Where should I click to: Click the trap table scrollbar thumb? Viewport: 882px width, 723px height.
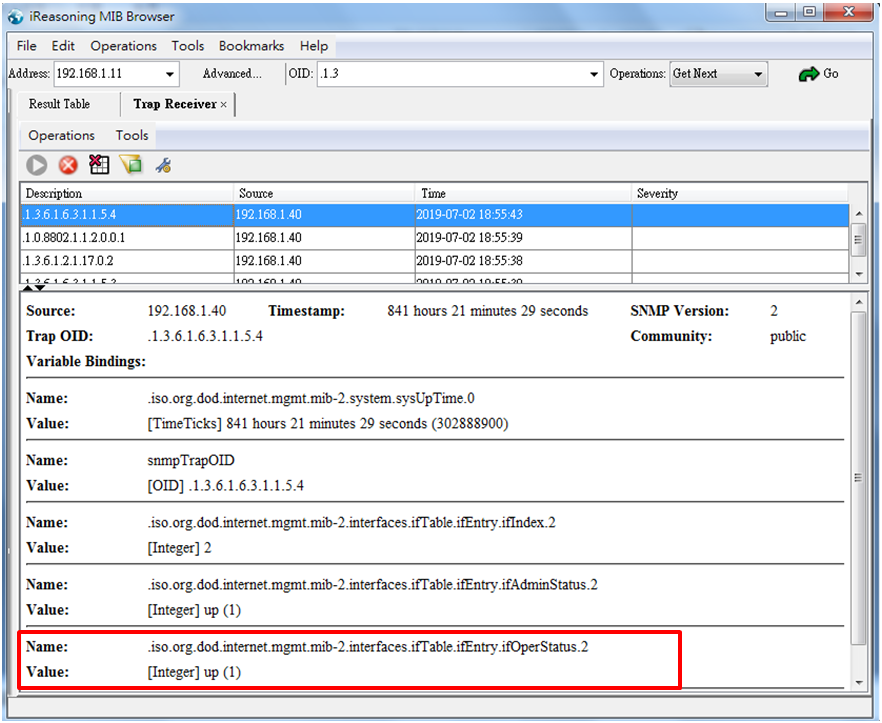(858, 239)
